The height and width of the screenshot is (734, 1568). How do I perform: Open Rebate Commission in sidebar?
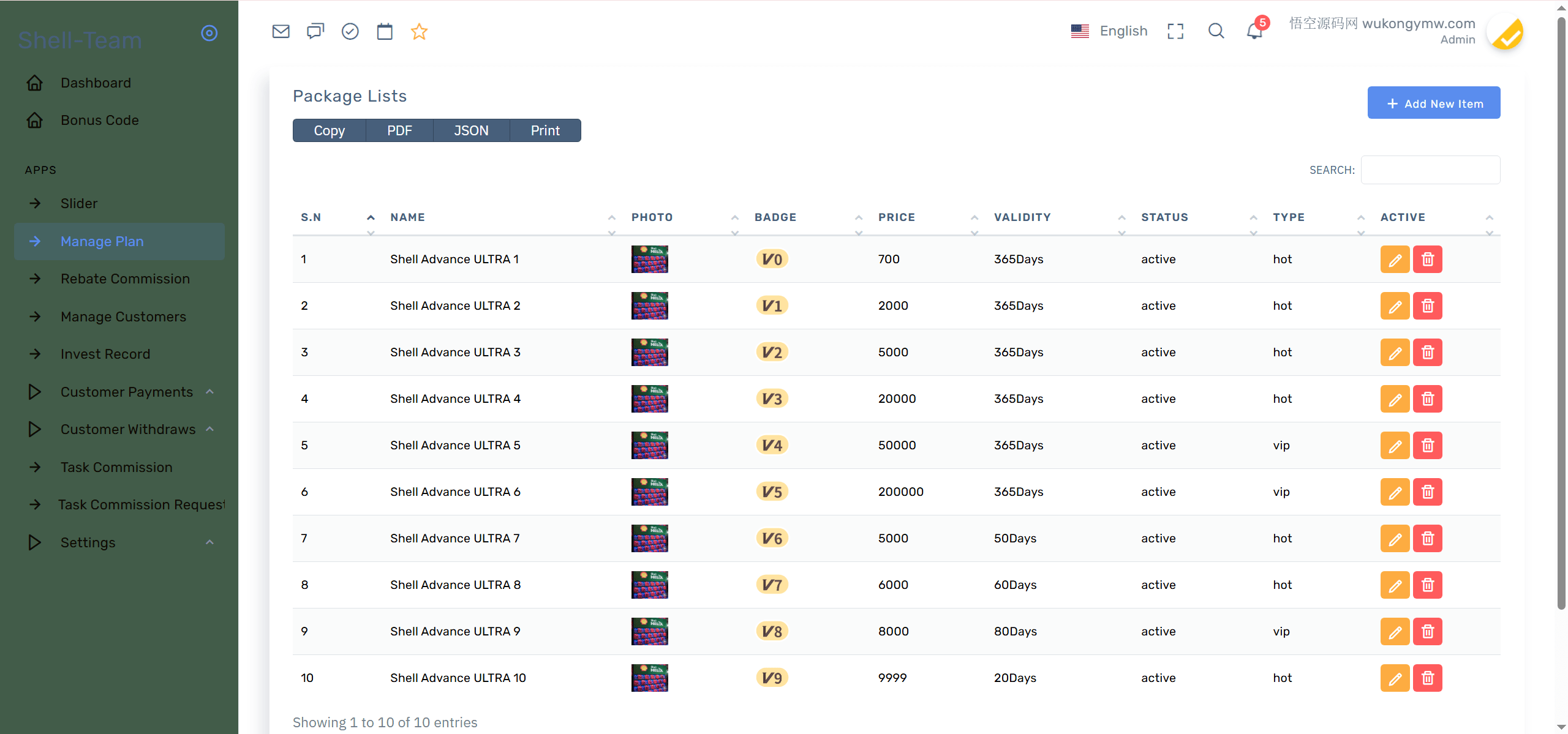coord(125,279)
